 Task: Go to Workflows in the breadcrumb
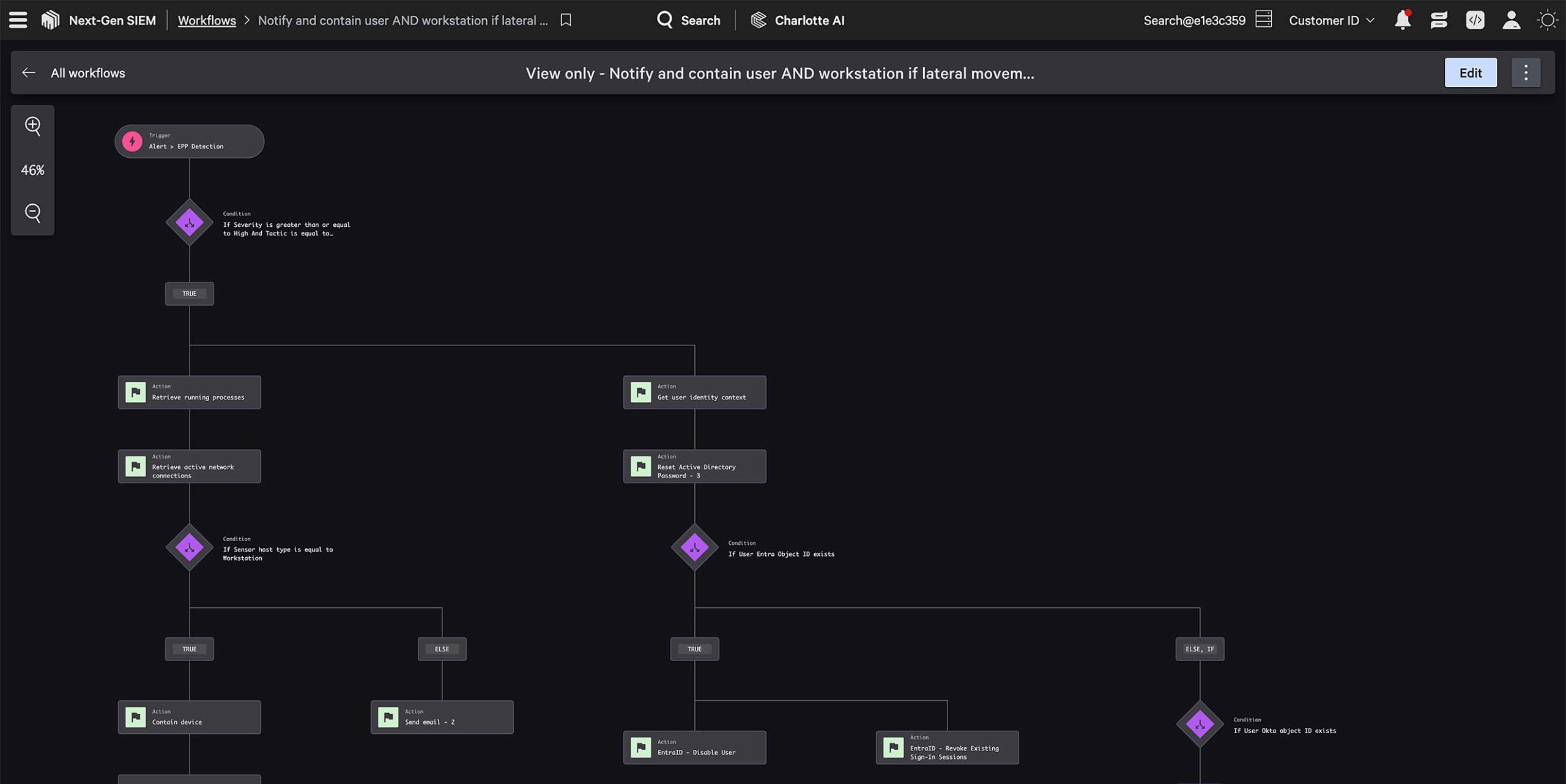click(x=206, y=20)
